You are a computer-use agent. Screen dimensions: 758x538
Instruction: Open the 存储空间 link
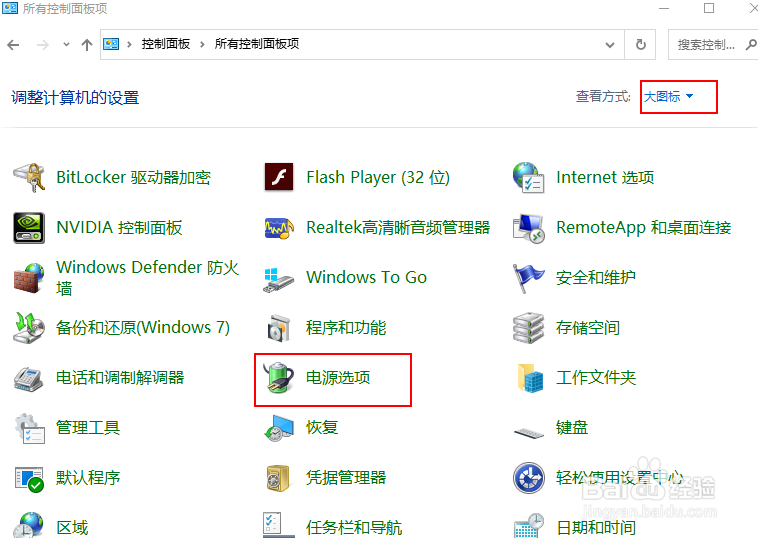click(588, 328)
